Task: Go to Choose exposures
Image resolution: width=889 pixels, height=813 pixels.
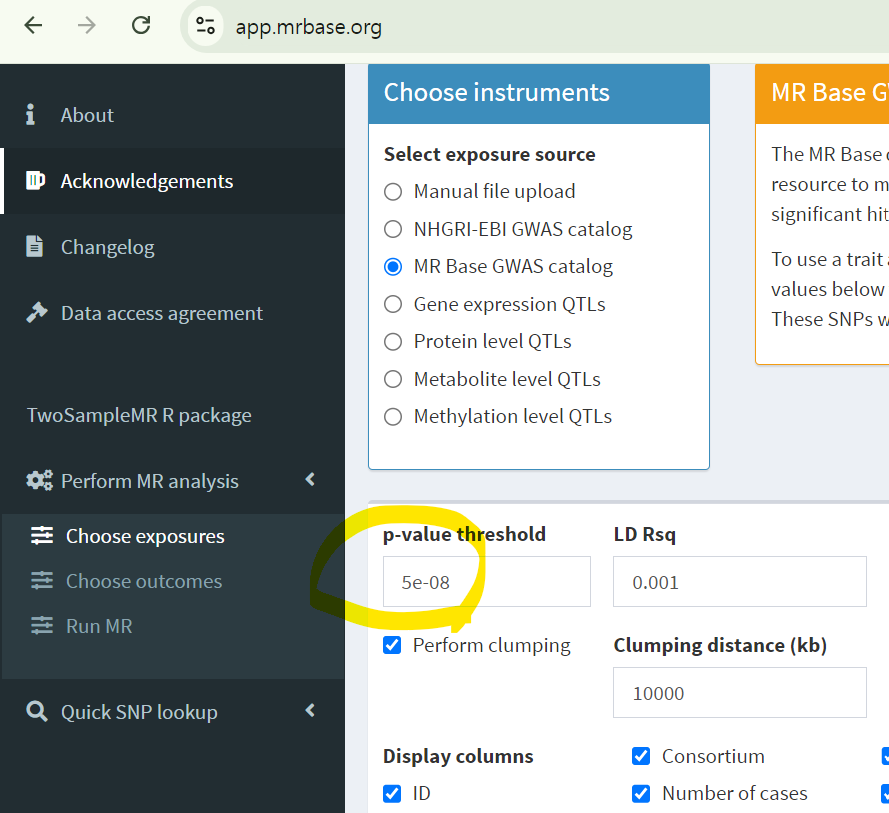Action: pyautogui.click(x=145, y=536)
